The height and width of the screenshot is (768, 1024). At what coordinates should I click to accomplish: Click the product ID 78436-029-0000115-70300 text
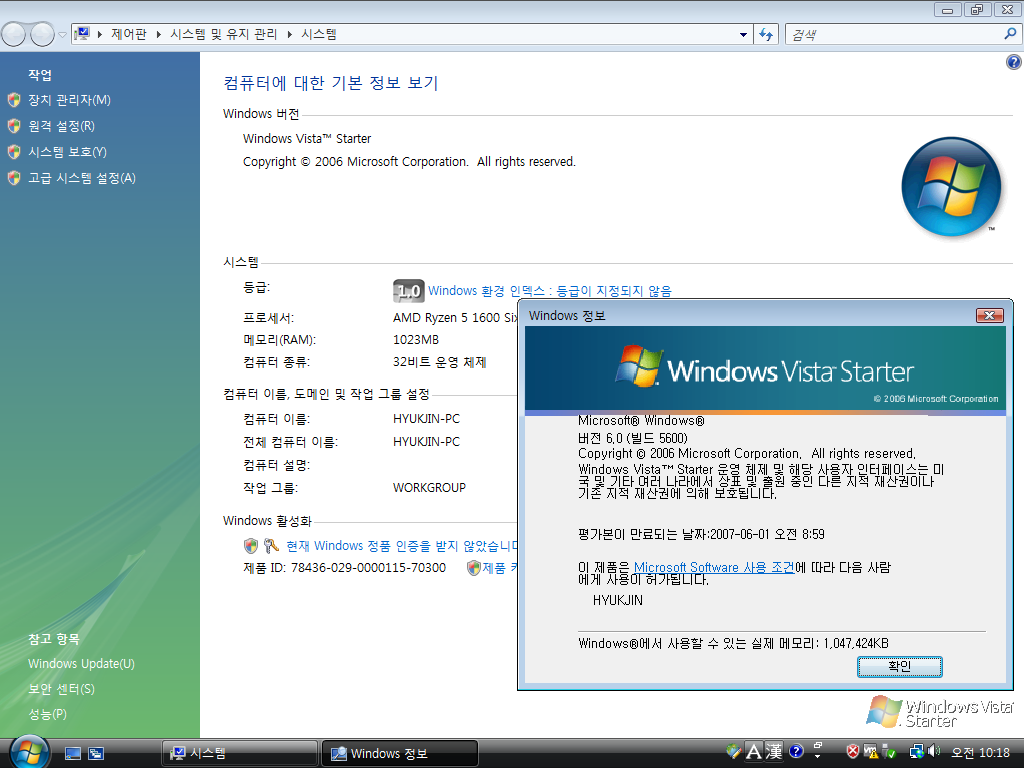[368, 568]
